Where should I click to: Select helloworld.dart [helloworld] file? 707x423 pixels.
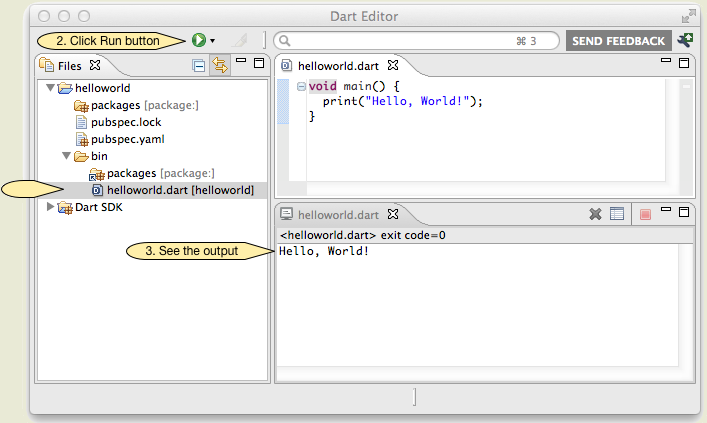pos(180,190)
